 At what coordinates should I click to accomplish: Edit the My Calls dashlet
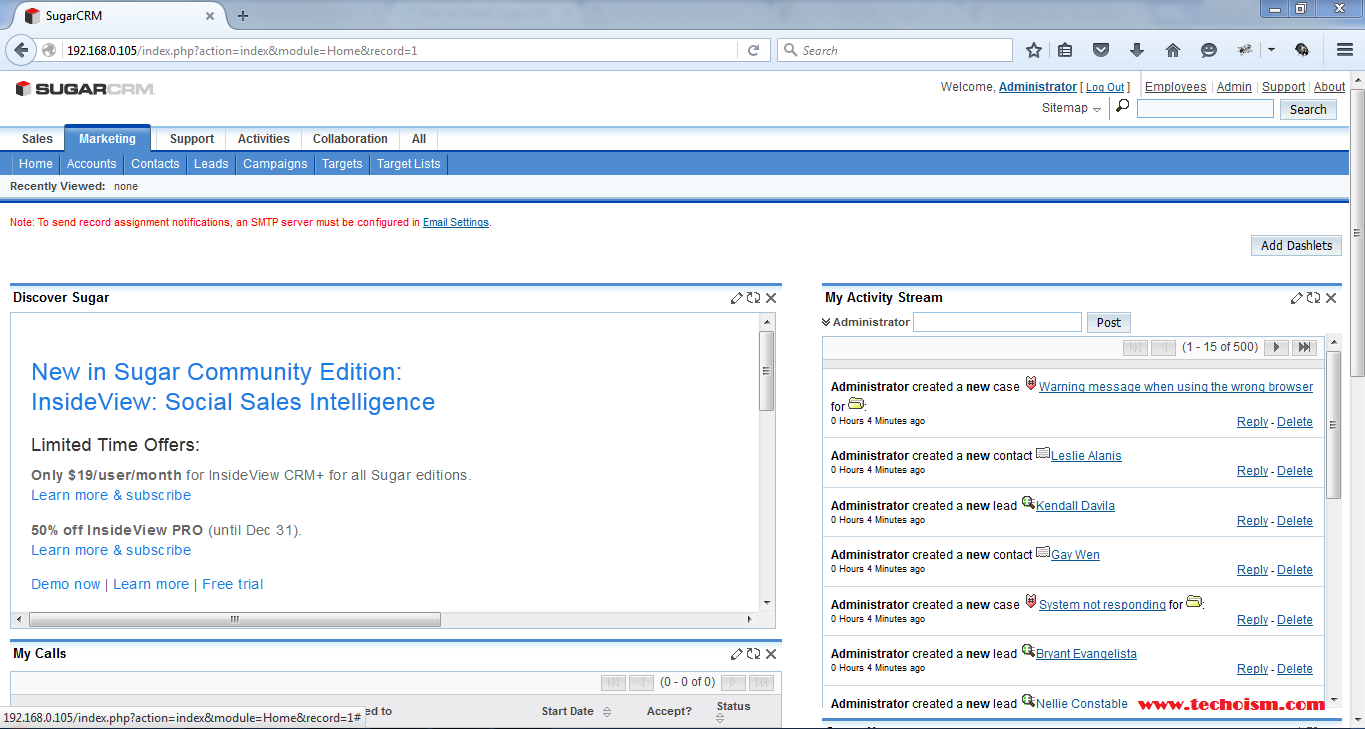pyautogui.click(x=737, y=654)
